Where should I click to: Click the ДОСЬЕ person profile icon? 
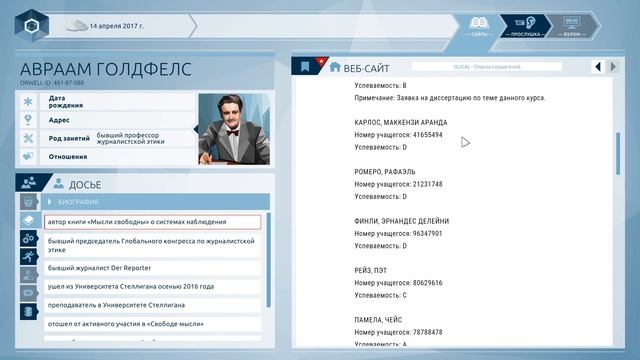[58, 184]
